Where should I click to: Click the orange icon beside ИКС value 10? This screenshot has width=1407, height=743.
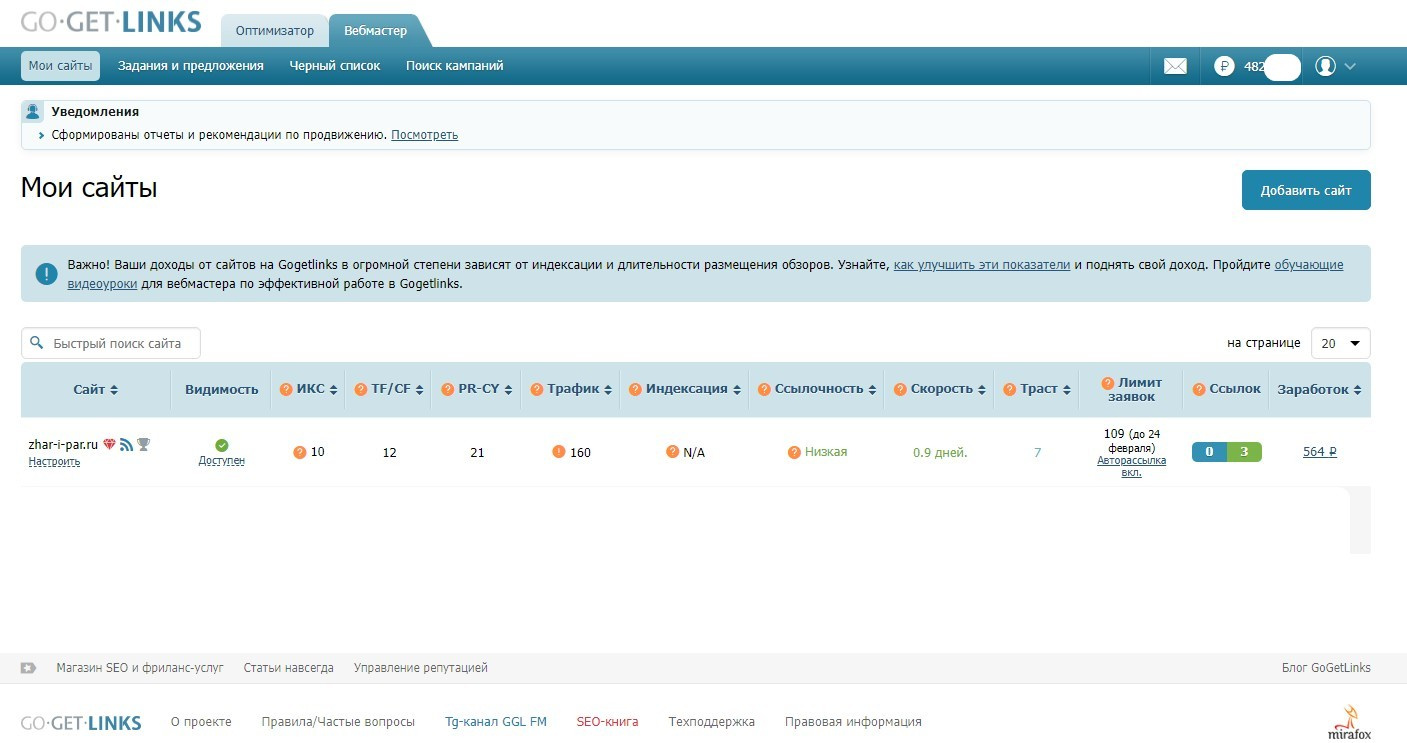299,452
